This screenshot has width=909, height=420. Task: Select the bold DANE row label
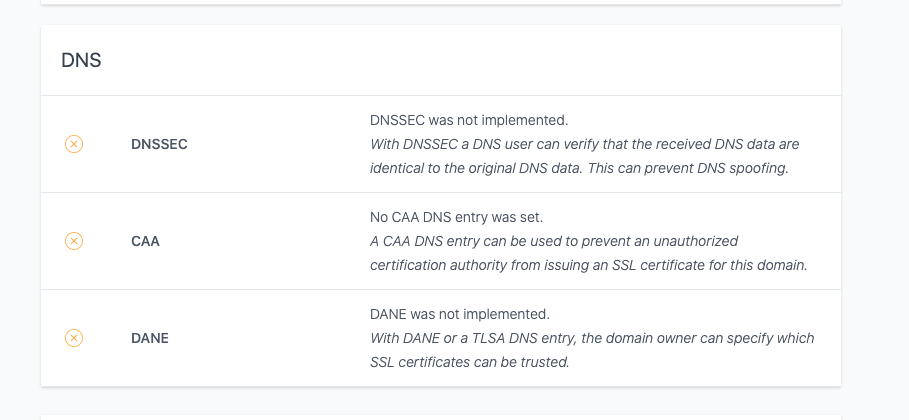pyautogui.click(x=150, y=338)
